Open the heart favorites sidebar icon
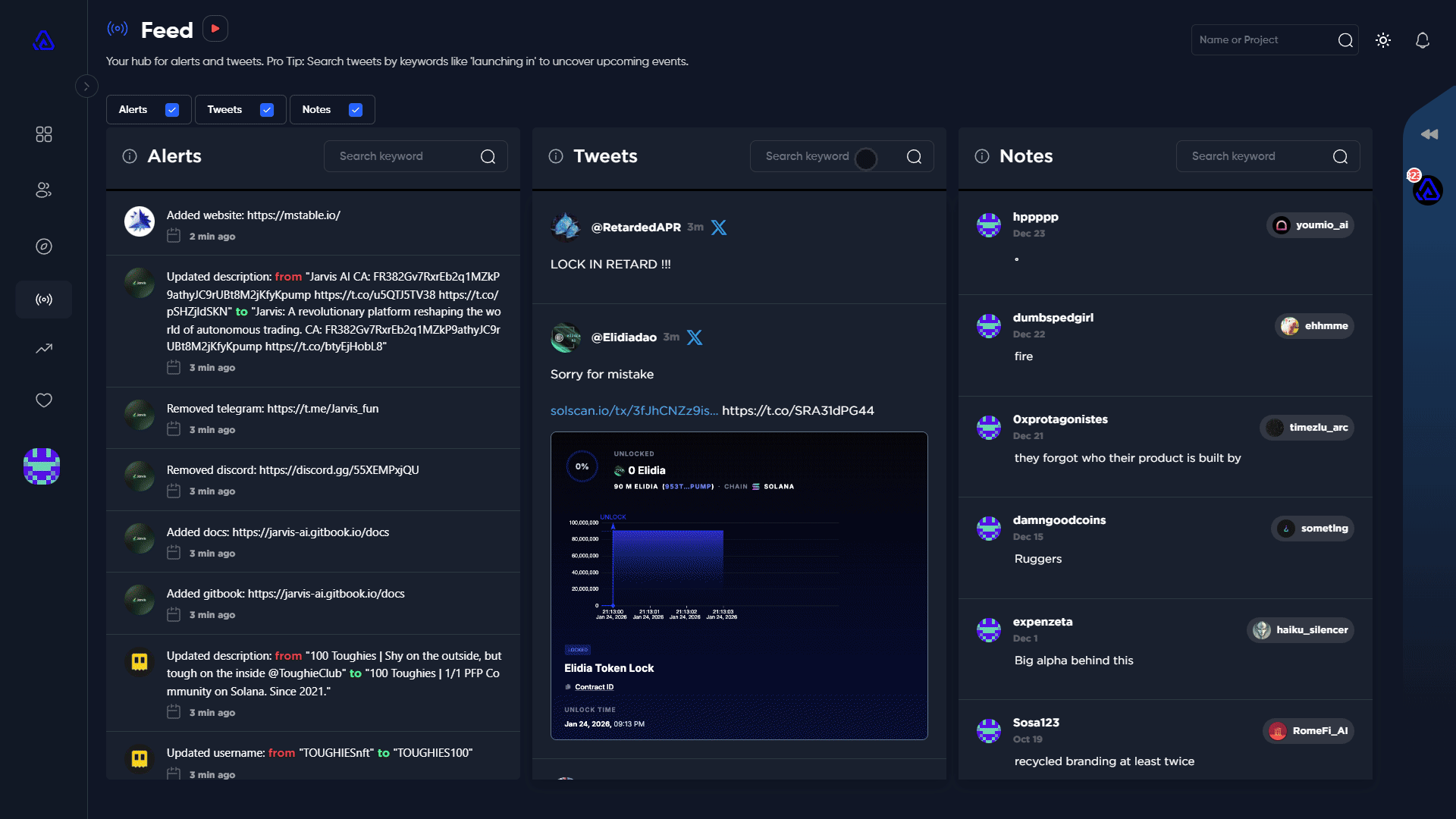Image resolution: width=1456 pixels, height=819 pixels. point(44,400)
